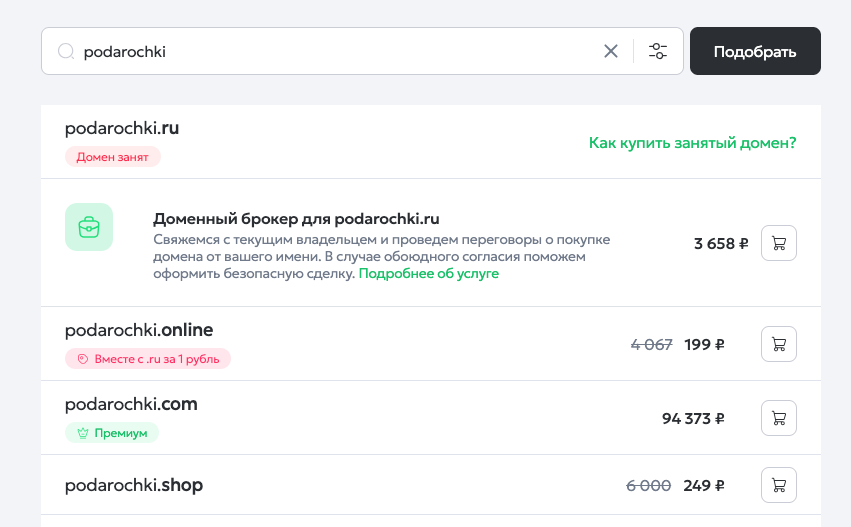Viewport: 851px width, 527px height.
Task: Add podarochki.online to cart
Action: click(778, 344)
